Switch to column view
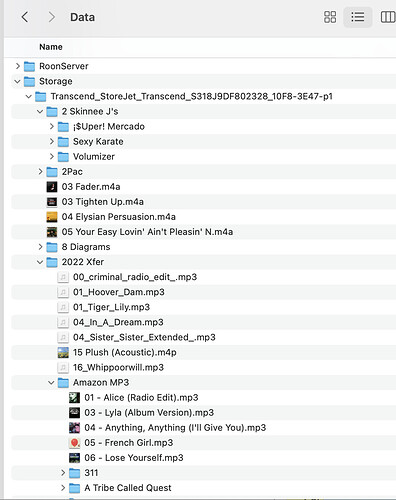The height and width of the screenshot is (500, 396). click(x=388, y=17)
